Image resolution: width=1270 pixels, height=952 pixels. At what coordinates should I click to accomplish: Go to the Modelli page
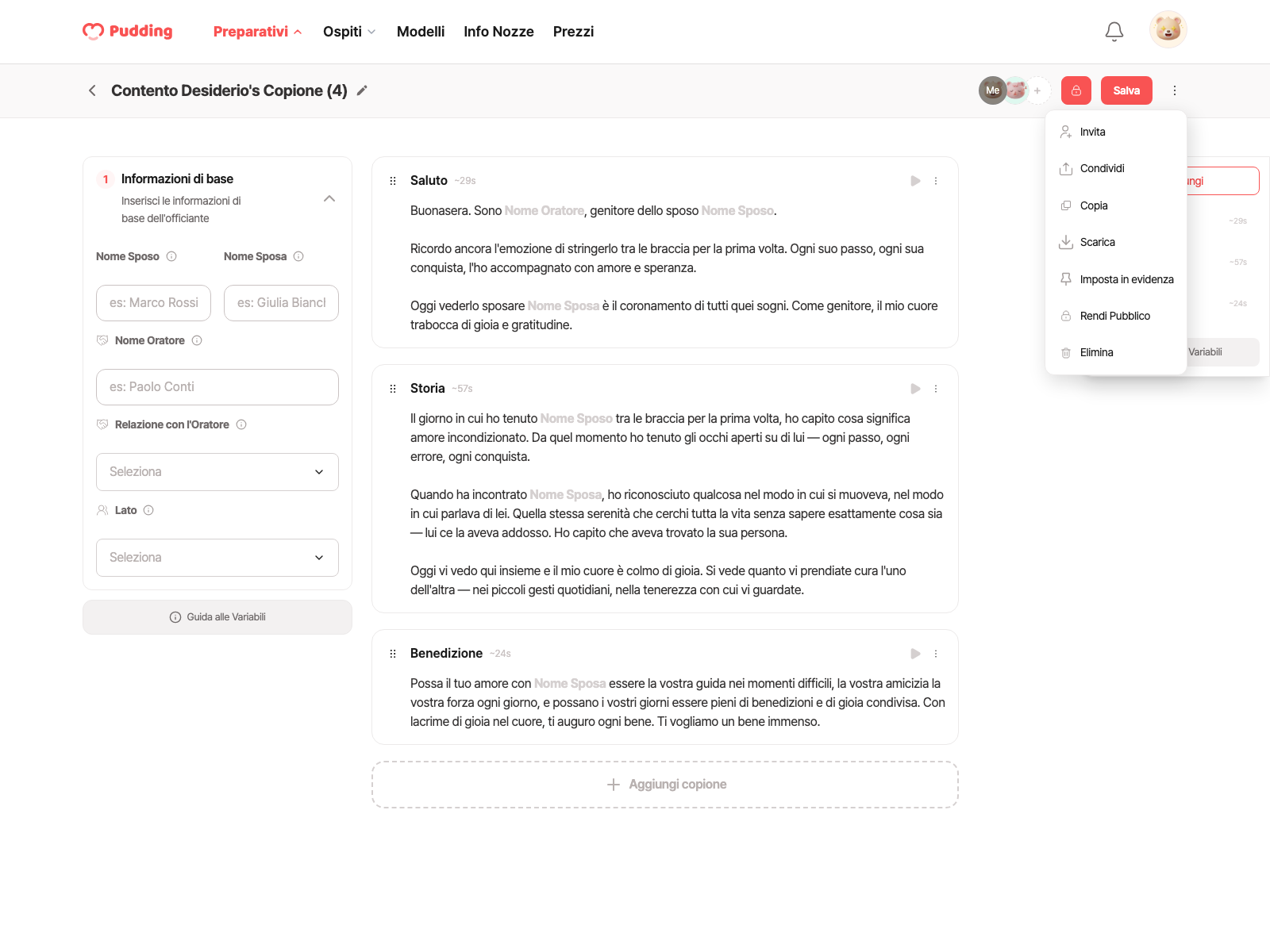pos(421,32)
